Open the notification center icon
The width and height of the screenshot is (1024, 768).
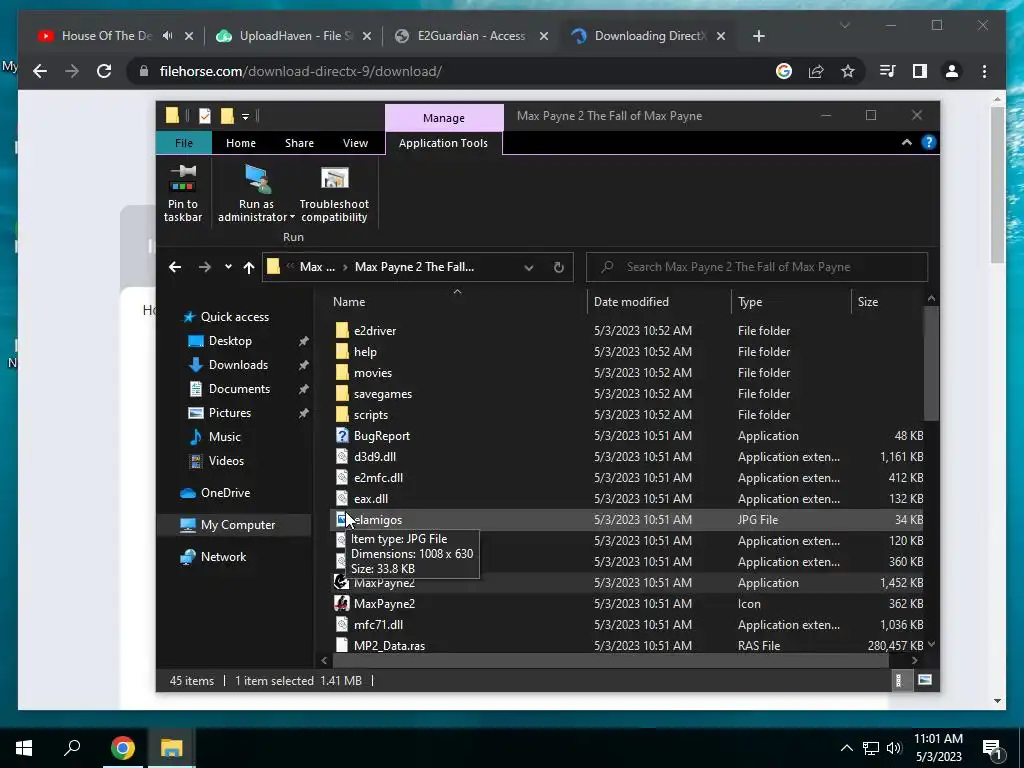(993, 748)
